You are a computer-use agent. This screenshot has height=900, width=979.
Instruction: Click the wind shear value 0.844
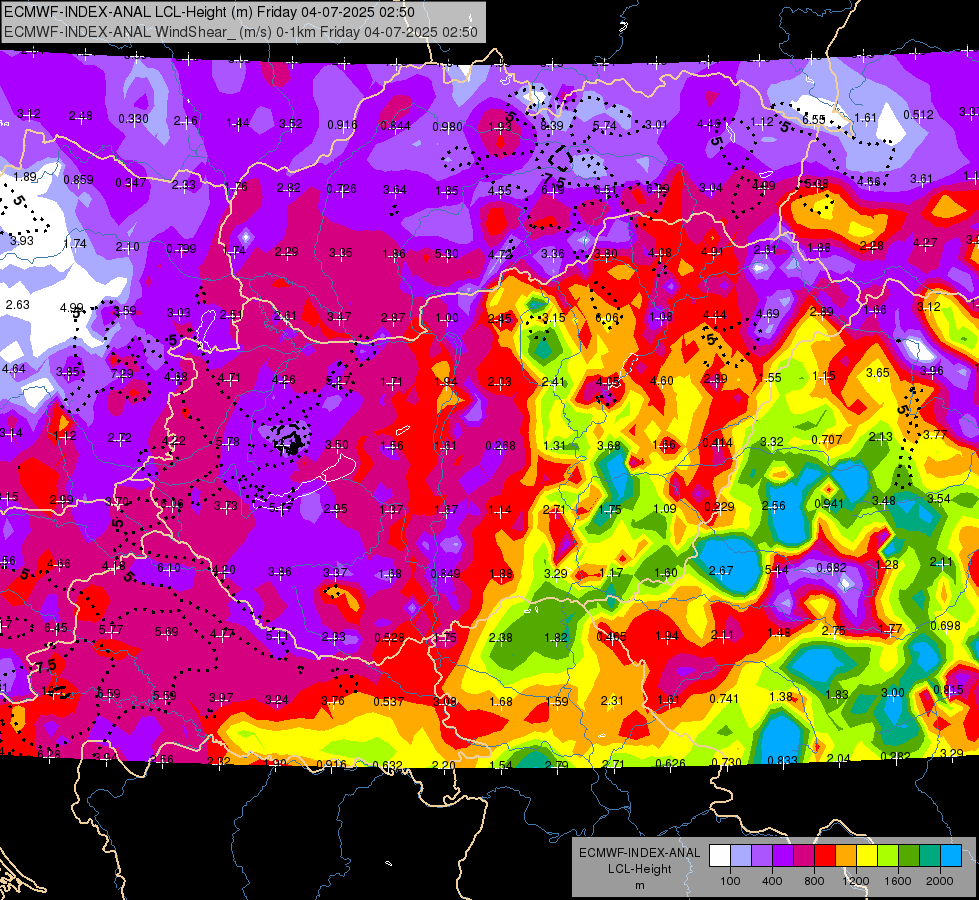[395, 126]
